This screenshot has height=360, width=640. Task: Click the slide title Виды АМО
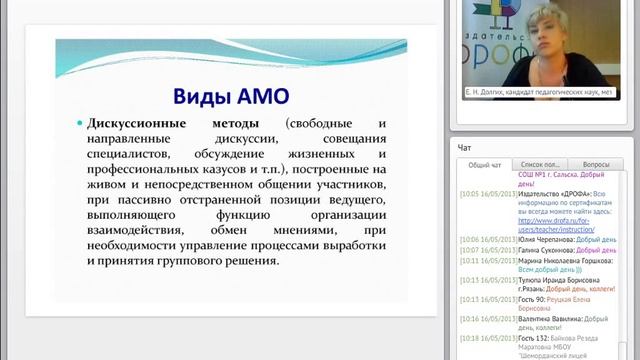[231, 97]
